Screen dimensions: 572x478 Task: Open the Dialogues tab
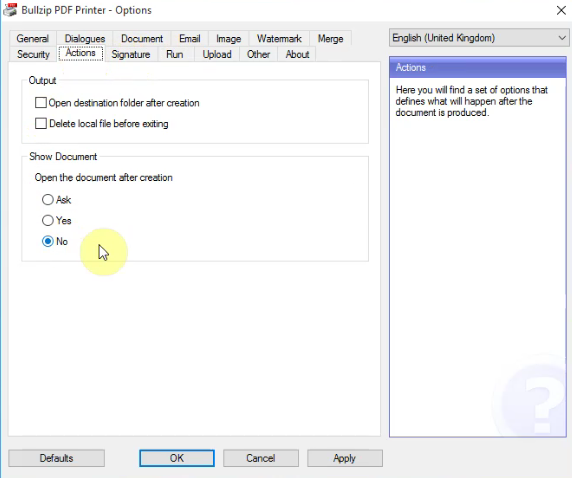pyautogui.click(x=85, y=39)
